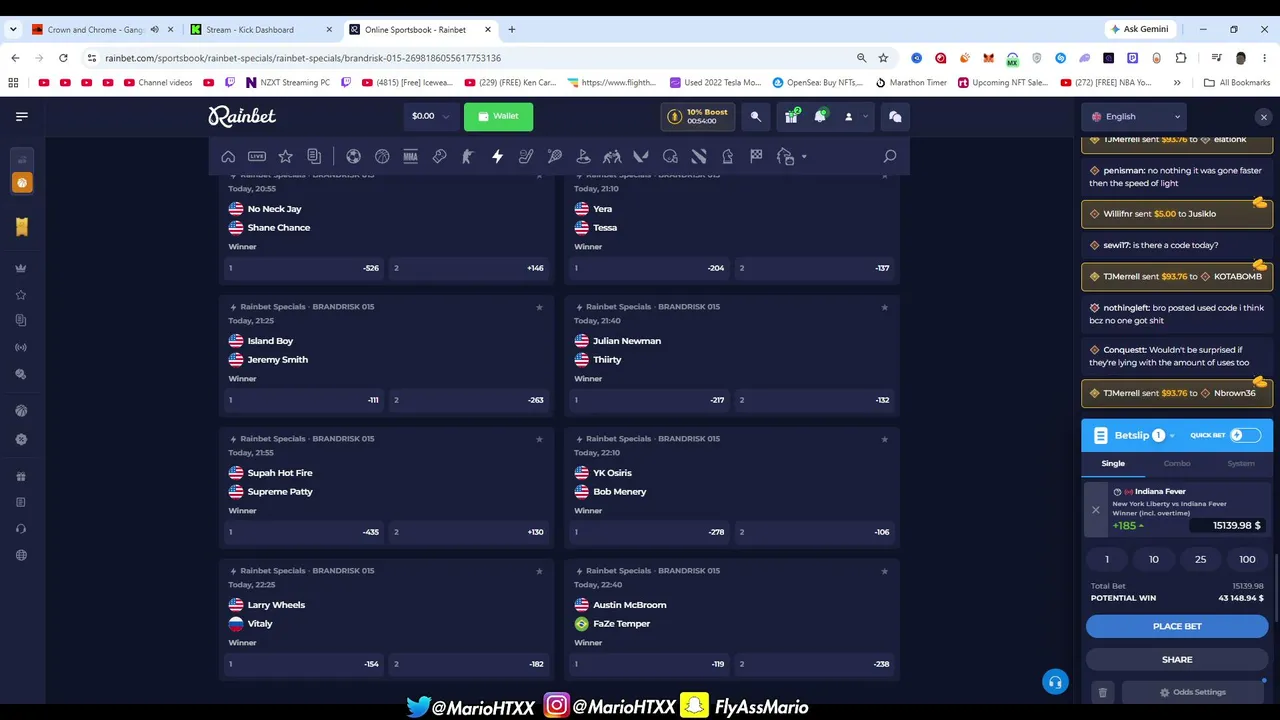1280x720 pixels.
Task: Toggle the Quick Bet switch
Action: click(x=1244, y=435)
